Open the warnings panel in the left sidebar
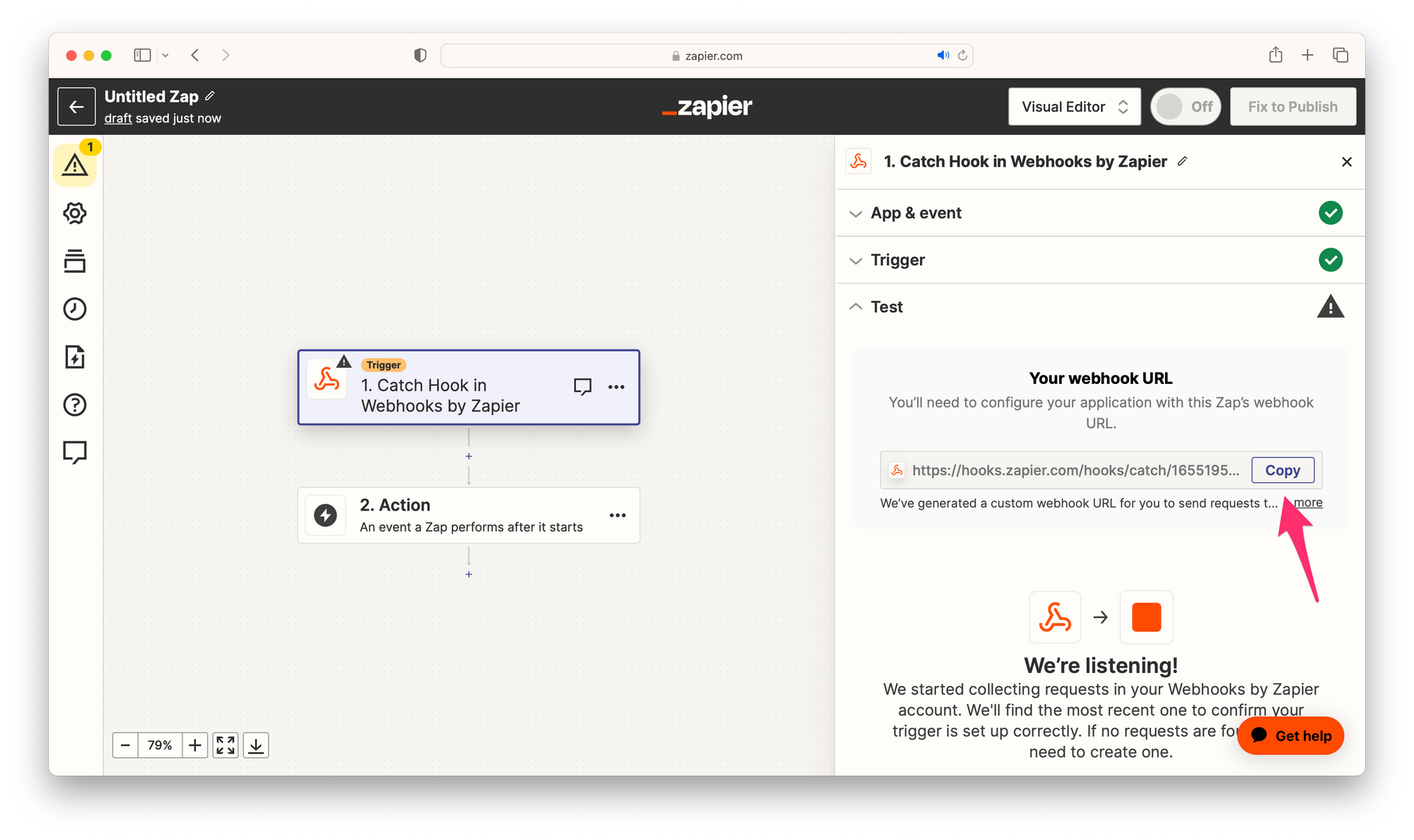 [75, 165]
